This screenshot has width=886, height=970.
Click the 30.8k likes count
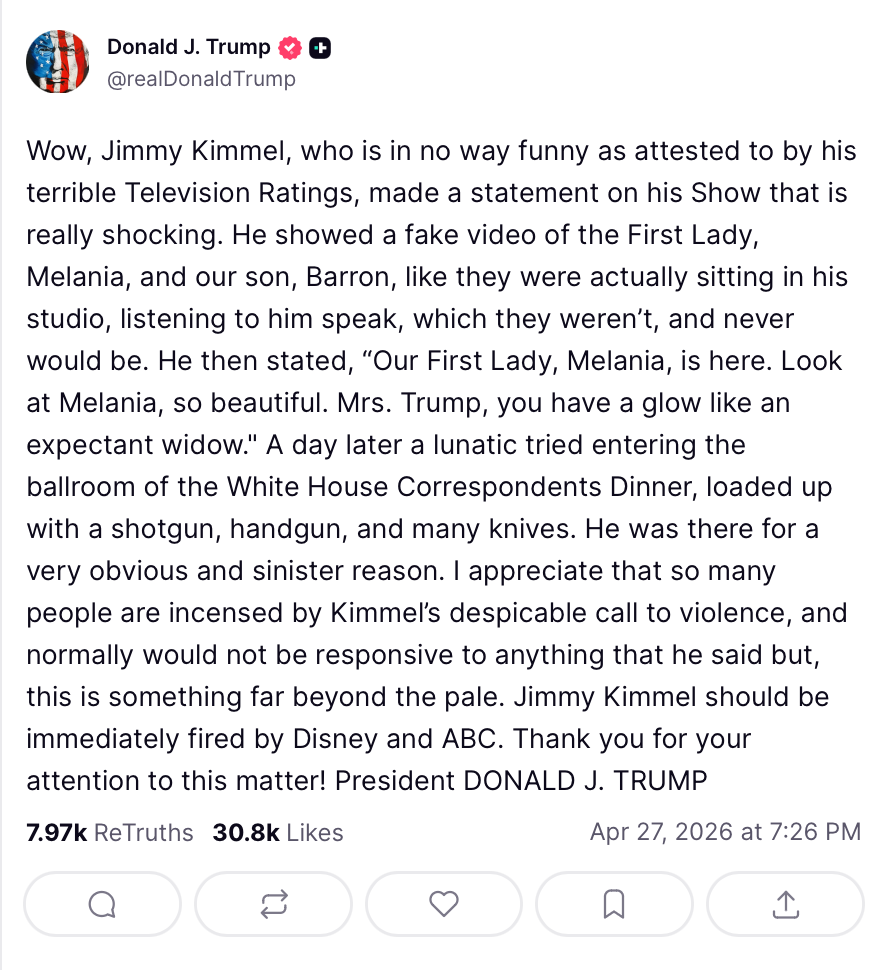[x=245, y=832]
